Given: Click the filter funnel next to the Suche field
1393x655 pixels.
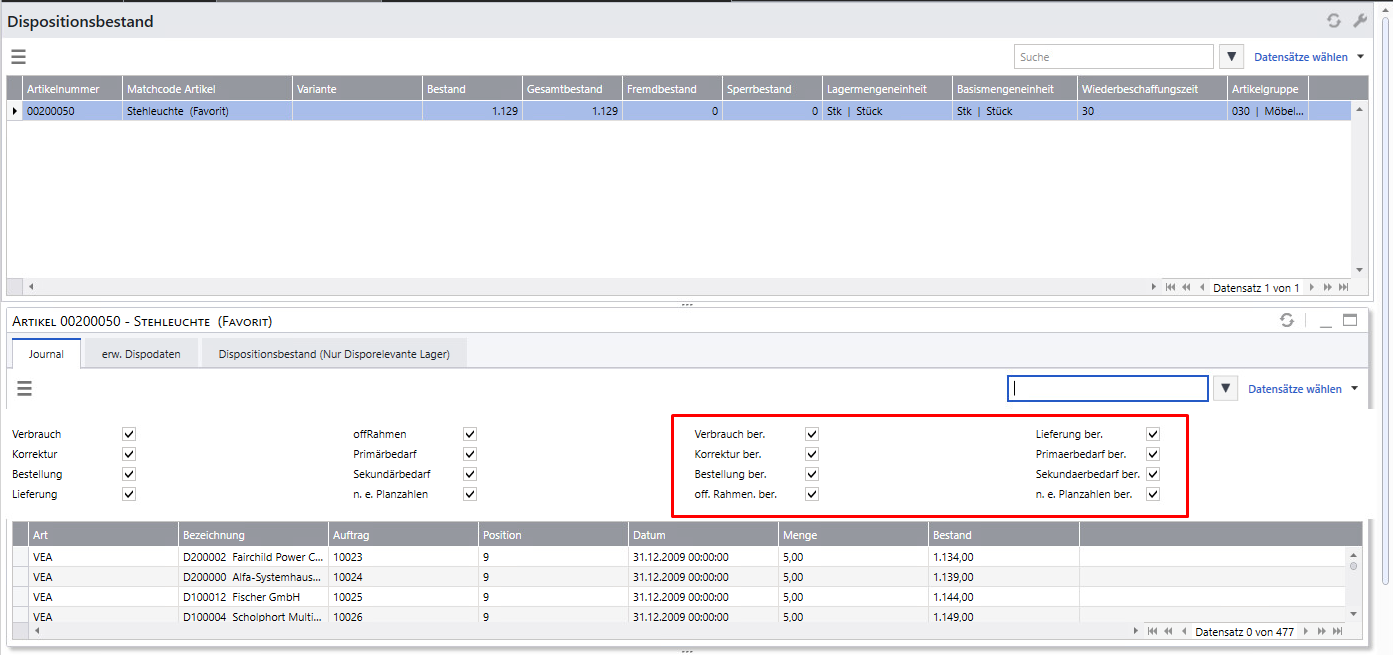Looking at the screenshot, I should [x=1232, y=57].
